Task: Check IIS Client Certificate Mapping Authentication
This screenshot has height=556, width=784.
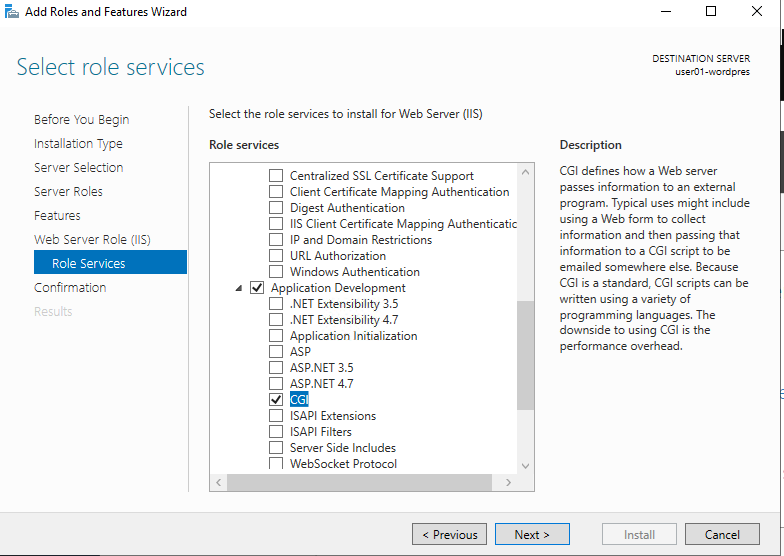Action: point(276,224)
